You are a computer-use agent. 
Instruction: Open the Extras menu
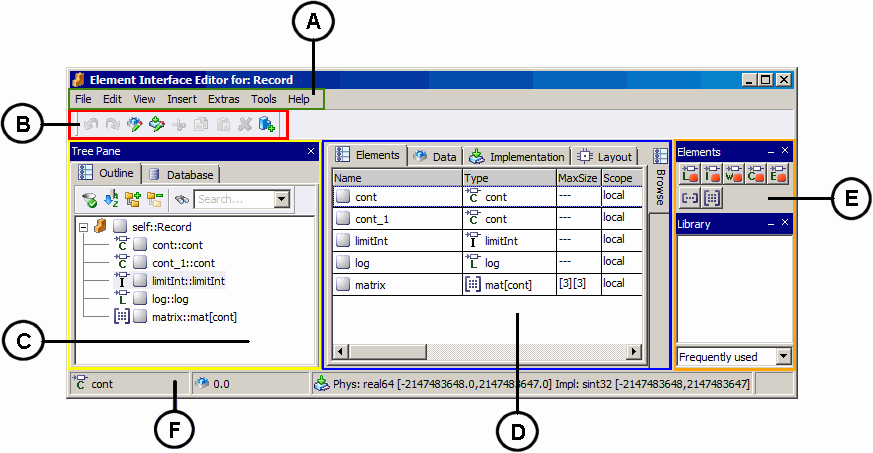224,99
